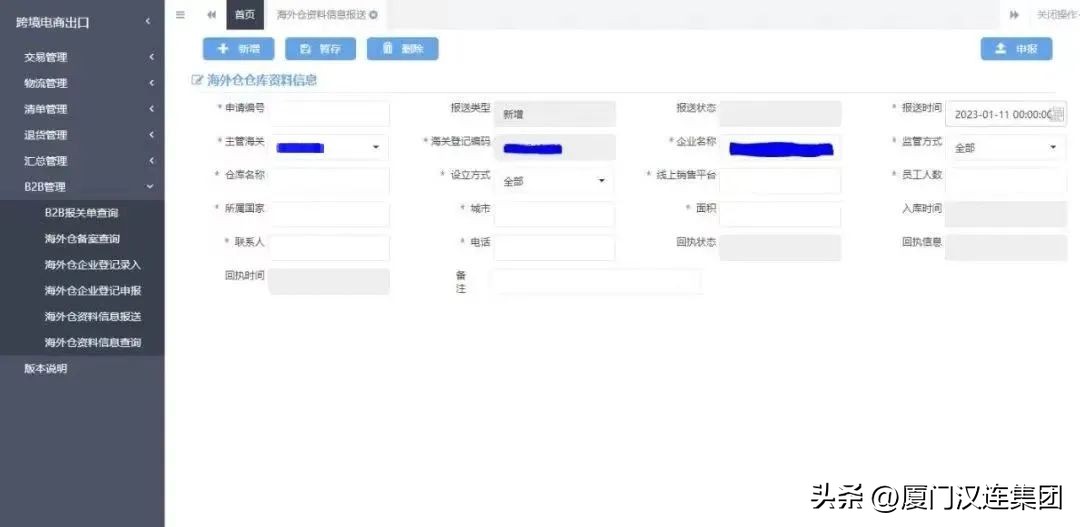Expand the 物流管理 menu
This screenshot has height=527, width=1080.
click(x=83, y=83)
